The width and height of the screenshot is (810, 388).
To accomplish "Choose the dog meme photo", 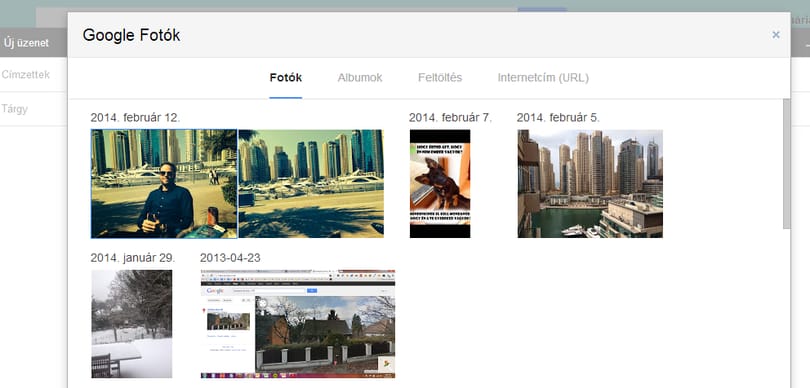I will [x=440, y=184].
